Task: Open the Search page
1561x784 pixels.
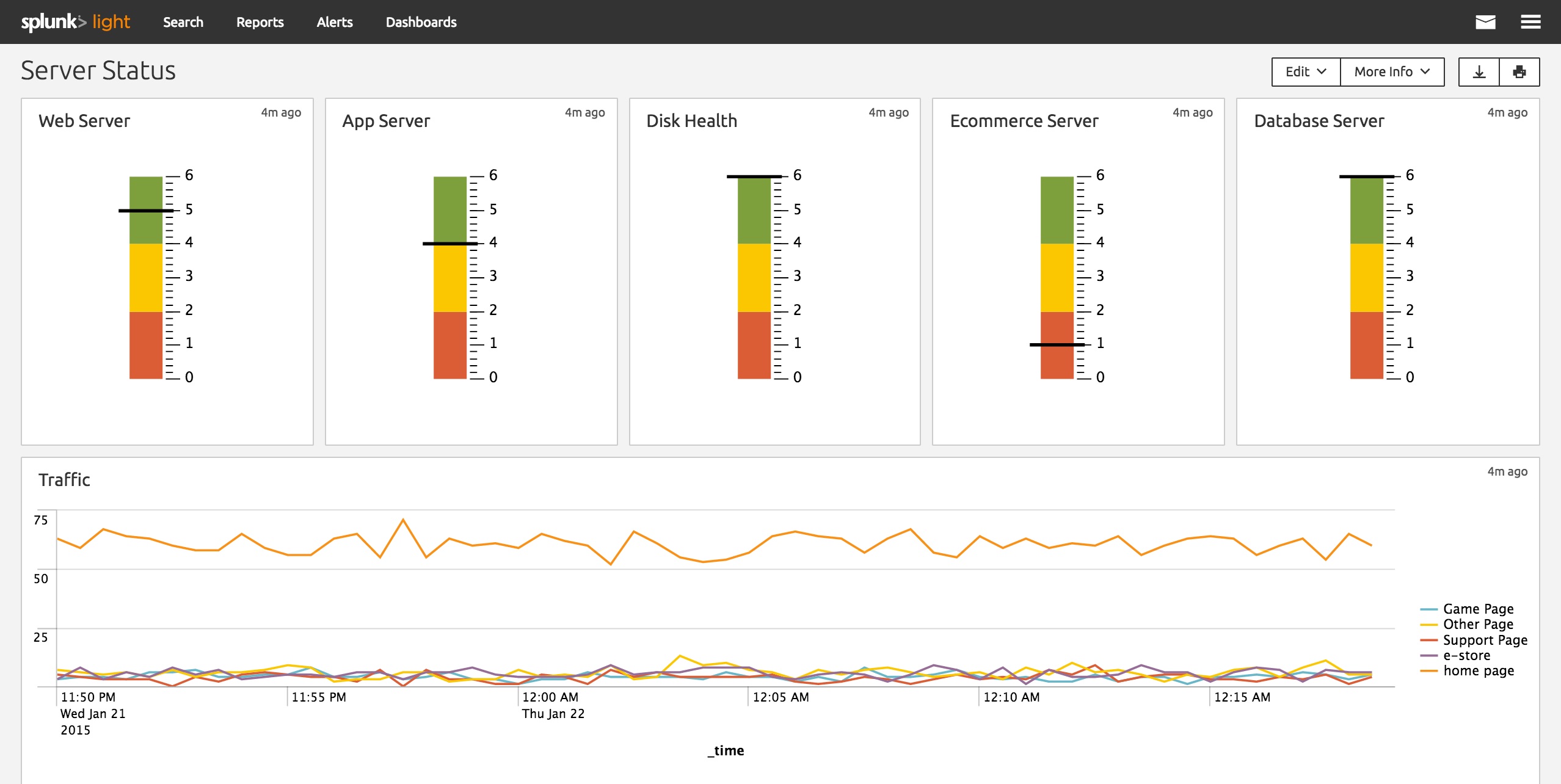Action: coord(183,22)
